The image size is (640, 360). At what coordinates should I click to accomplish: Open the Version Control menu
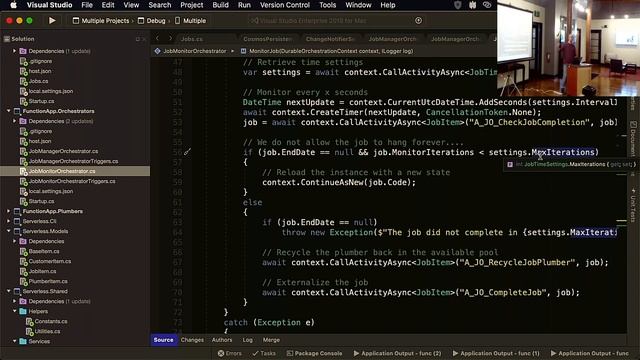coord(285,5)
